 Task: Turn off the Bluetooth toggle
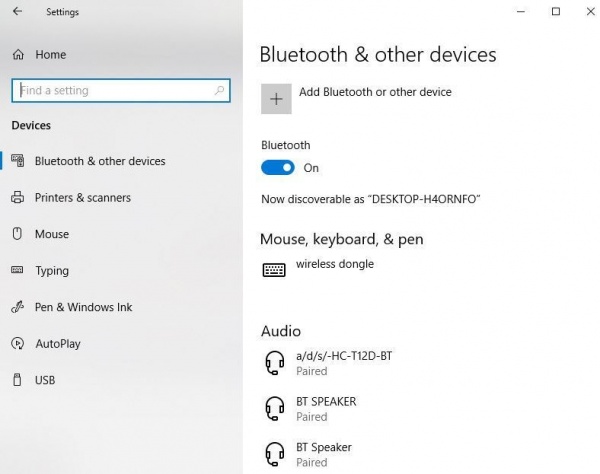pos(278,168)
